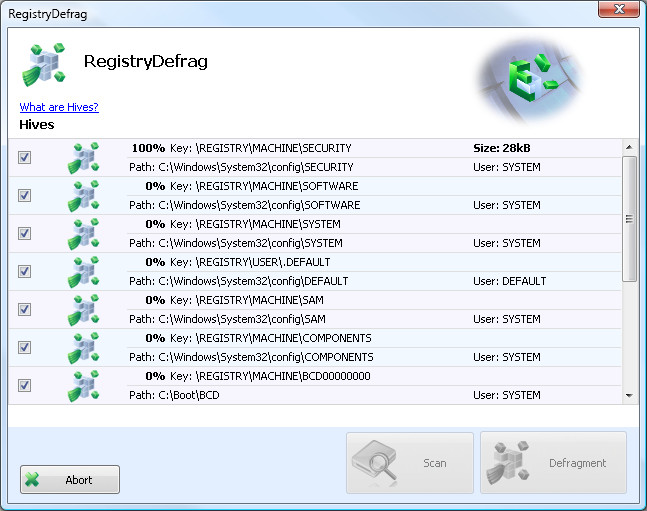This screenshot has height=511, width=647.
Task: Click the 'Size: 28kB' value
Action: coord(502,148)
